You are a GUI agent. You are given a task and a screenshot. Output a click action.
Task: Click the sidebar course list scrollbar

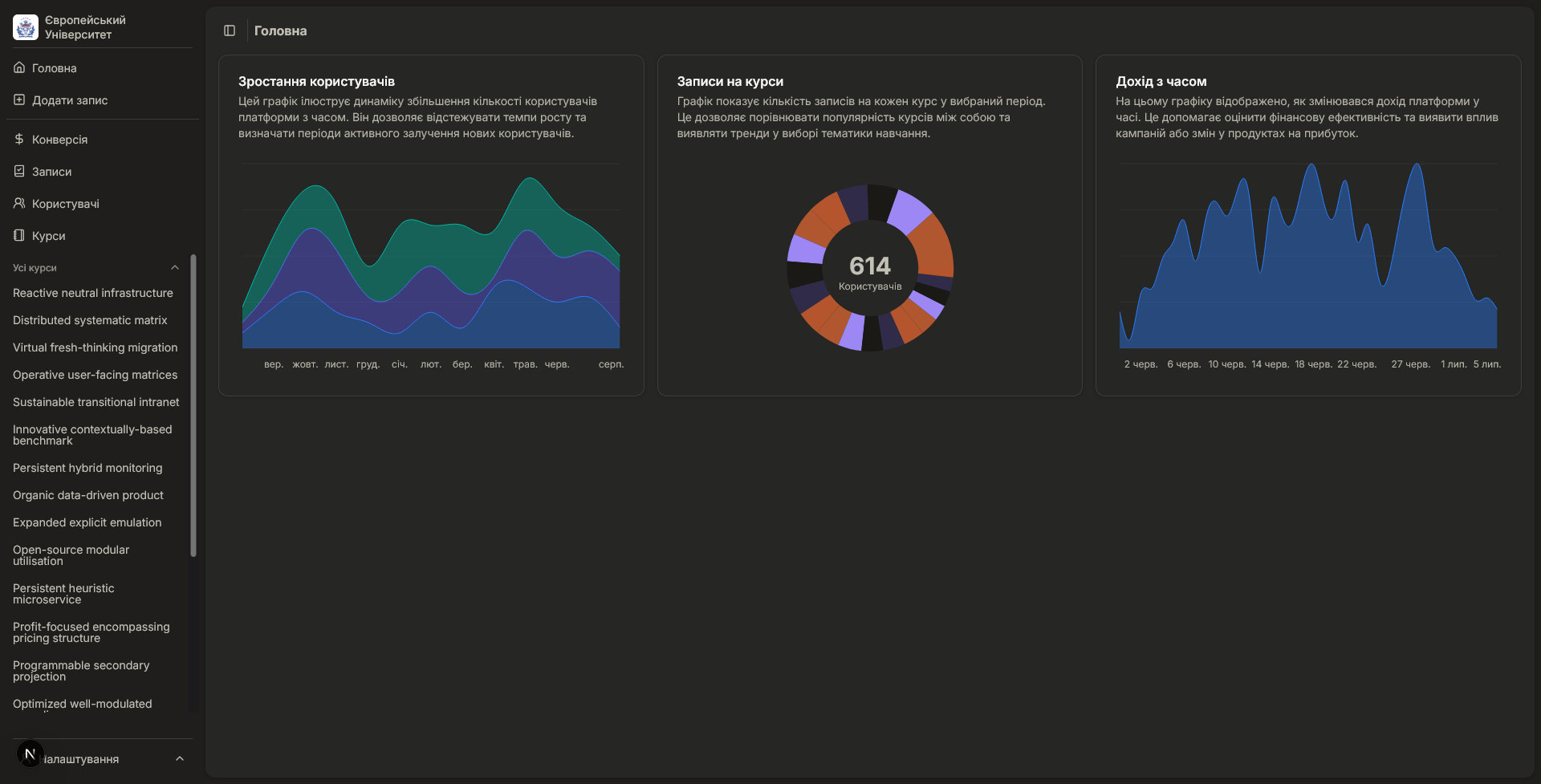pyautogui.click(x=193, y=405)
